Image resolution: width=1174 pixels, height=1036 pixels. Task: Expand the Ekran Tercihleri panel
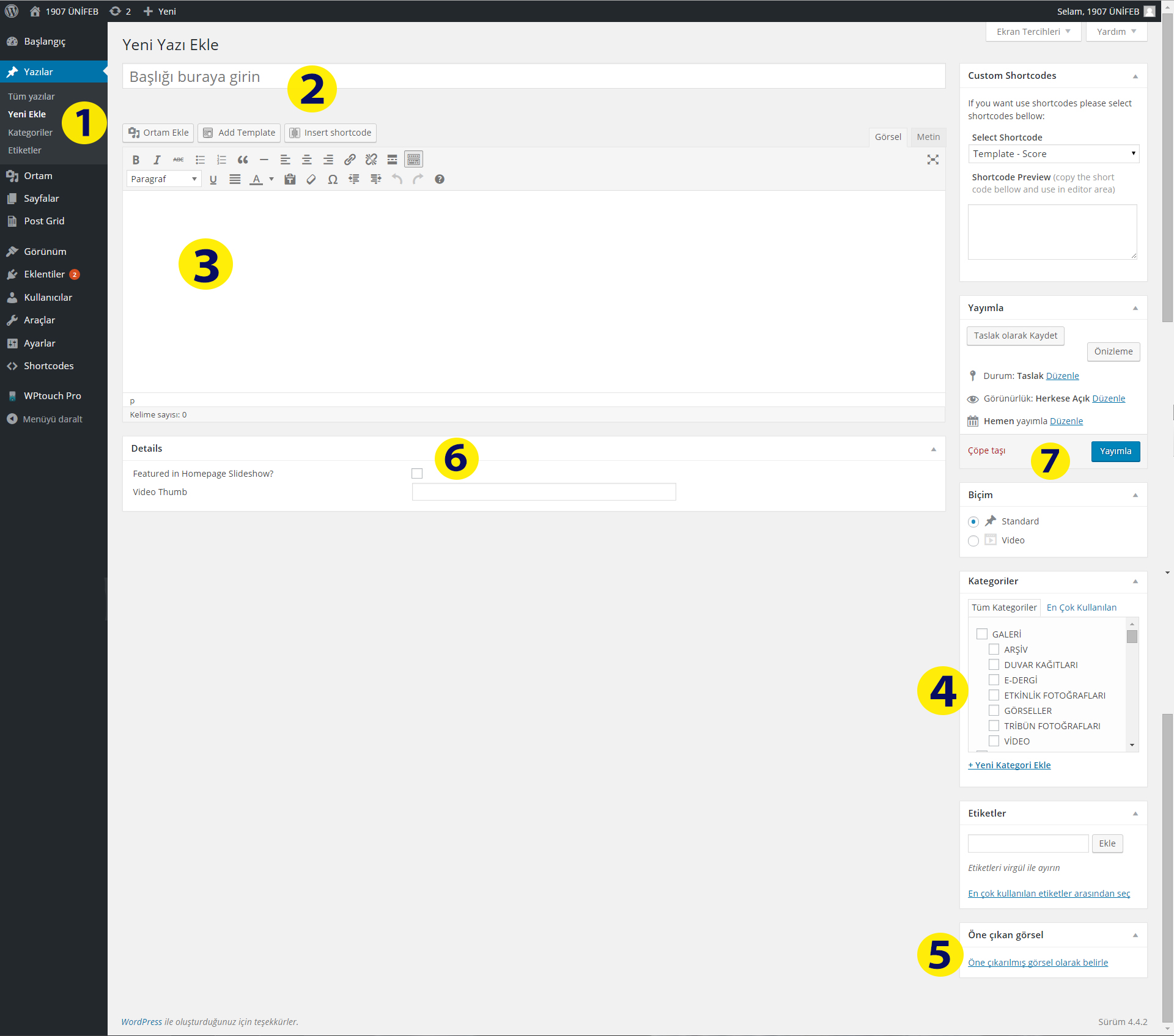[x=1033, y=32]
